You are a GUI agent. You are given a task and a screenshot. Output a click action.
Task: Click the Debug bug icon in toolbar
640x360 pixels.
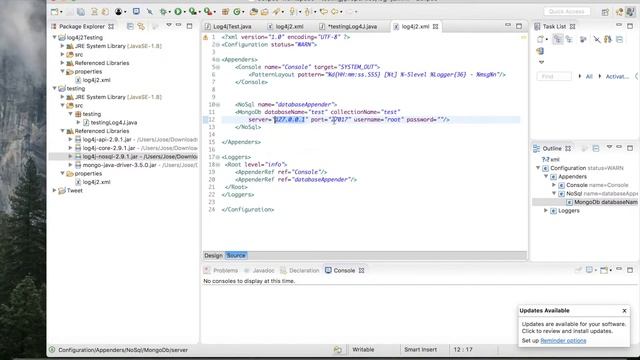(163, 12)
